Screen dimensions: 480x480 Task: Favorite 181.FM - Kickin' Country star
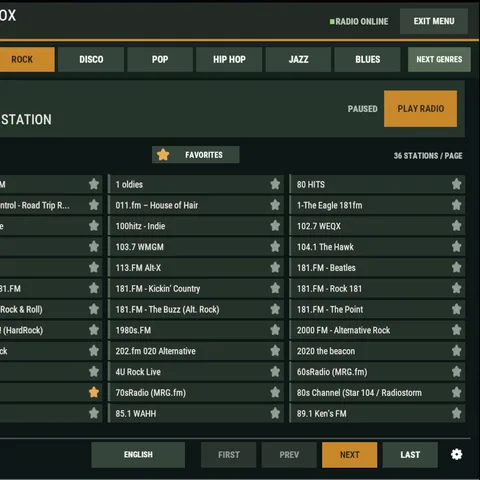[x=275, y=288]
